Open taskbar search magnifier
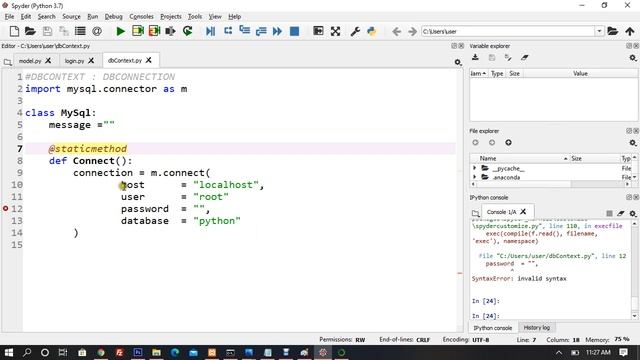Image resolution: width=640 pixels, height=360 pixels. (x=27, y=352)
